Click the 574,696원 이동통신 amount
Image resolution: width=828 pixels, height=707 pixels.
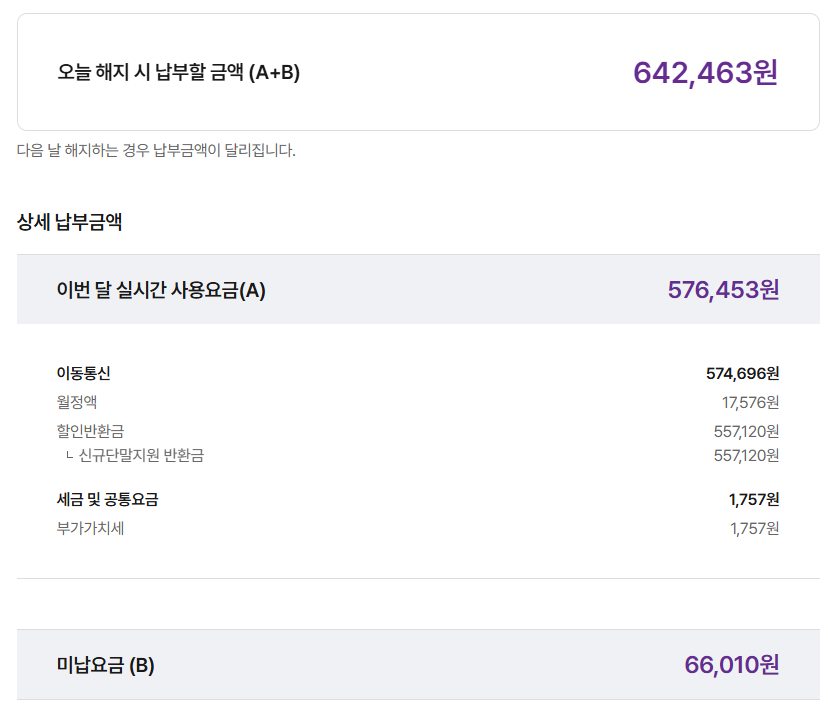click(x=742, y=374)
